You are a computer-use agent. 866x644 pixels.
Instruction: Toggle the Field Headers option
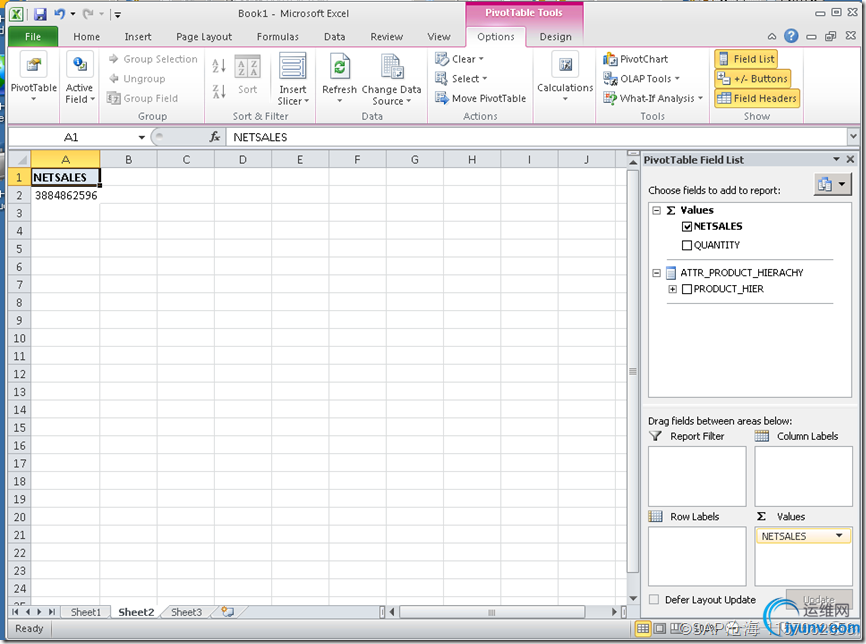point(757,99)
